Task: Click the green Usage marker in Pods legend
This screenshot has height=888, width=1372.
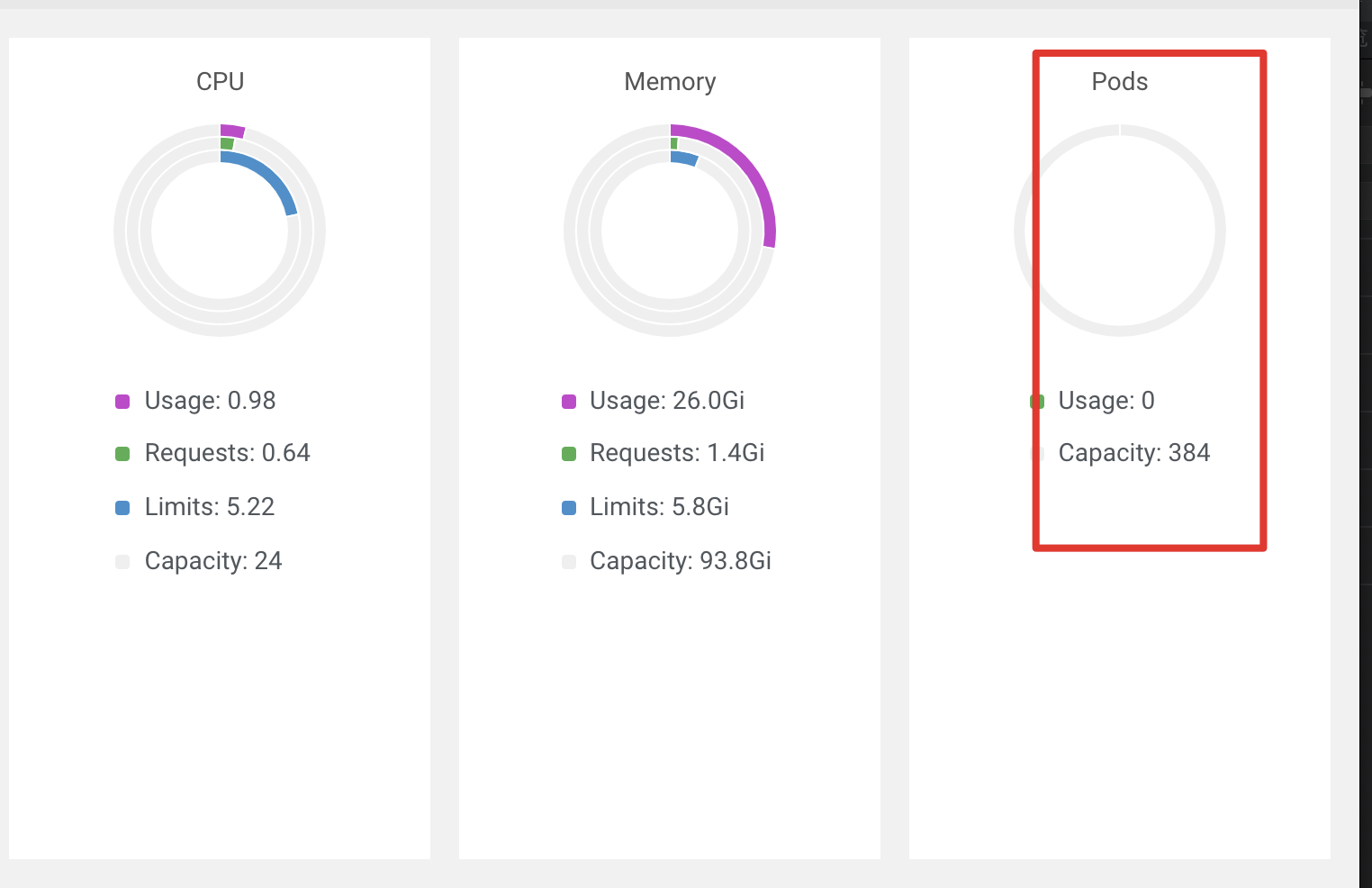Action: pos(1036,401)
